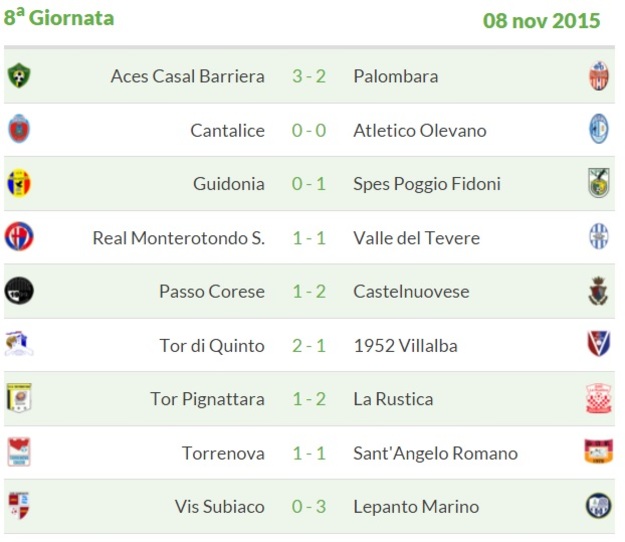Click the Castelnuovese team crest

[598, 291]
